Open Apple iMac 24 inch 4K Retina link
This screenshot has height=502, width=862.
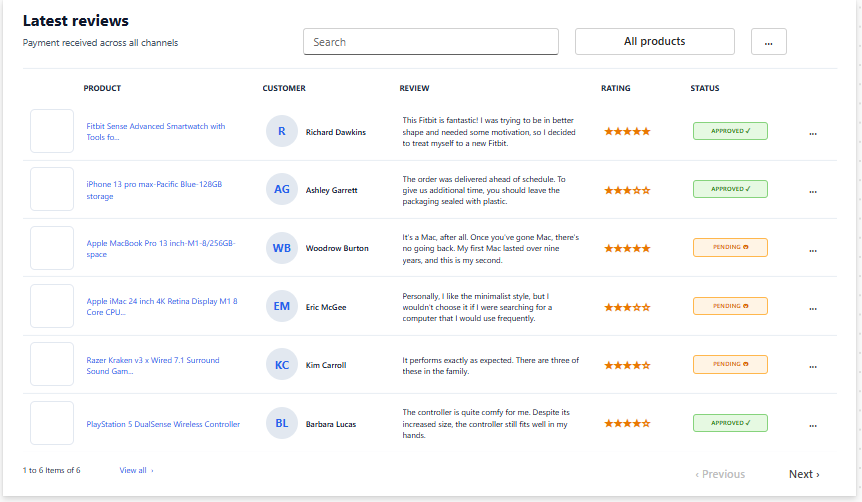(x=162, y=306)
